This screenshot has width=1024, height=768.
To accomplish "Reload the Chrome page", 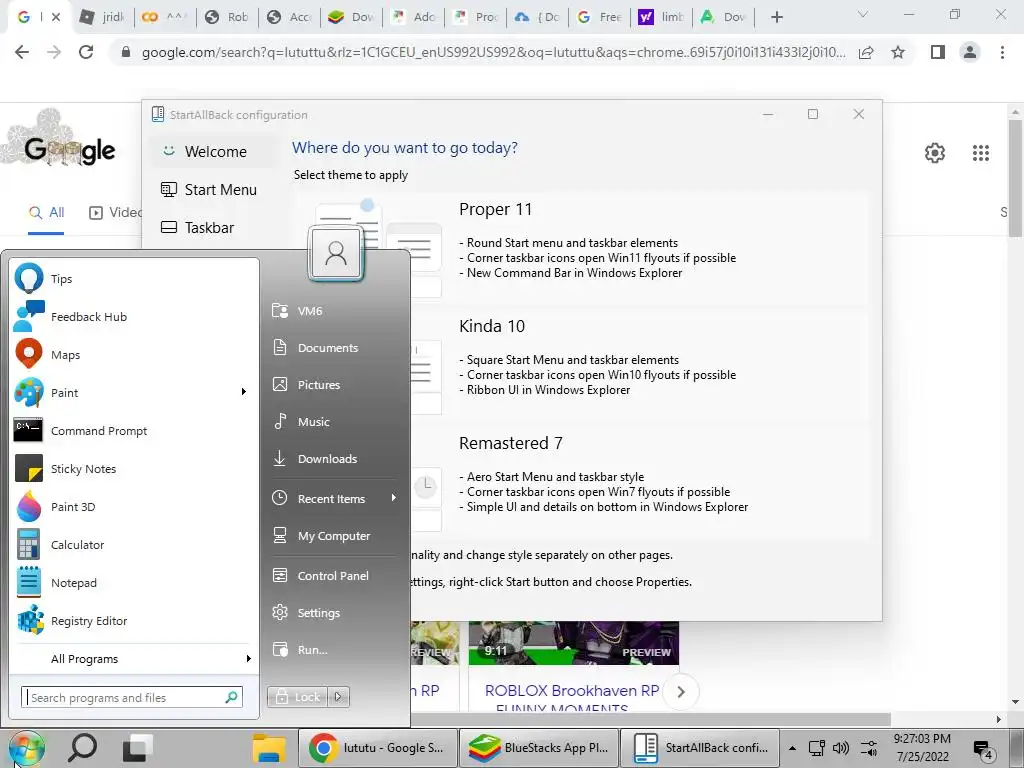I will [x=86, y=52].
